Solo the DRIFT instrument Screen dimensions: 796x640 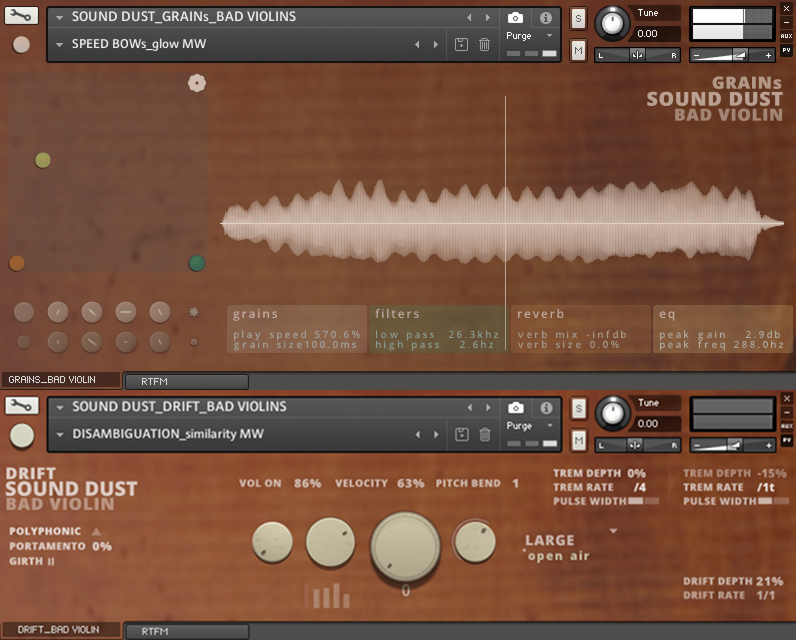click(x=579, y=409)
